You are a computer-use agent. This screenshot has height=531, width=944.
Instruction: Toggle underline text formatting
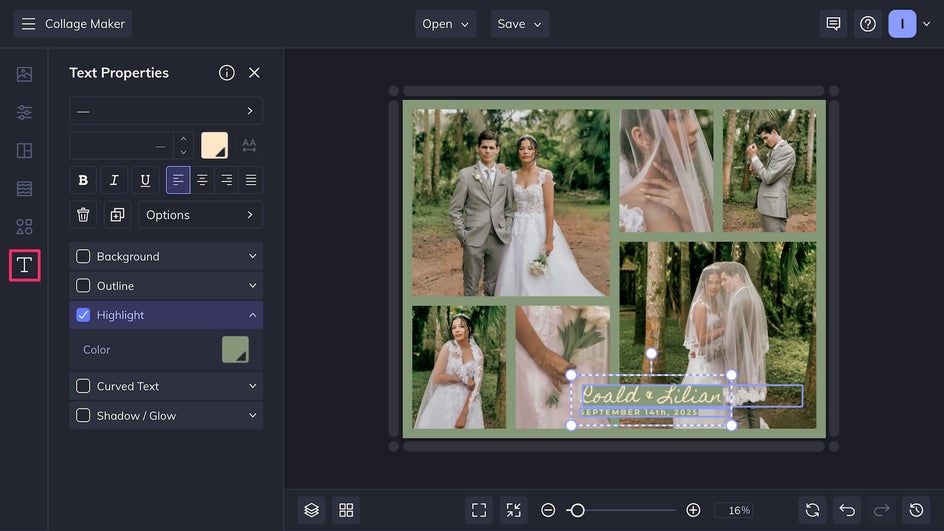coord(145,180)
